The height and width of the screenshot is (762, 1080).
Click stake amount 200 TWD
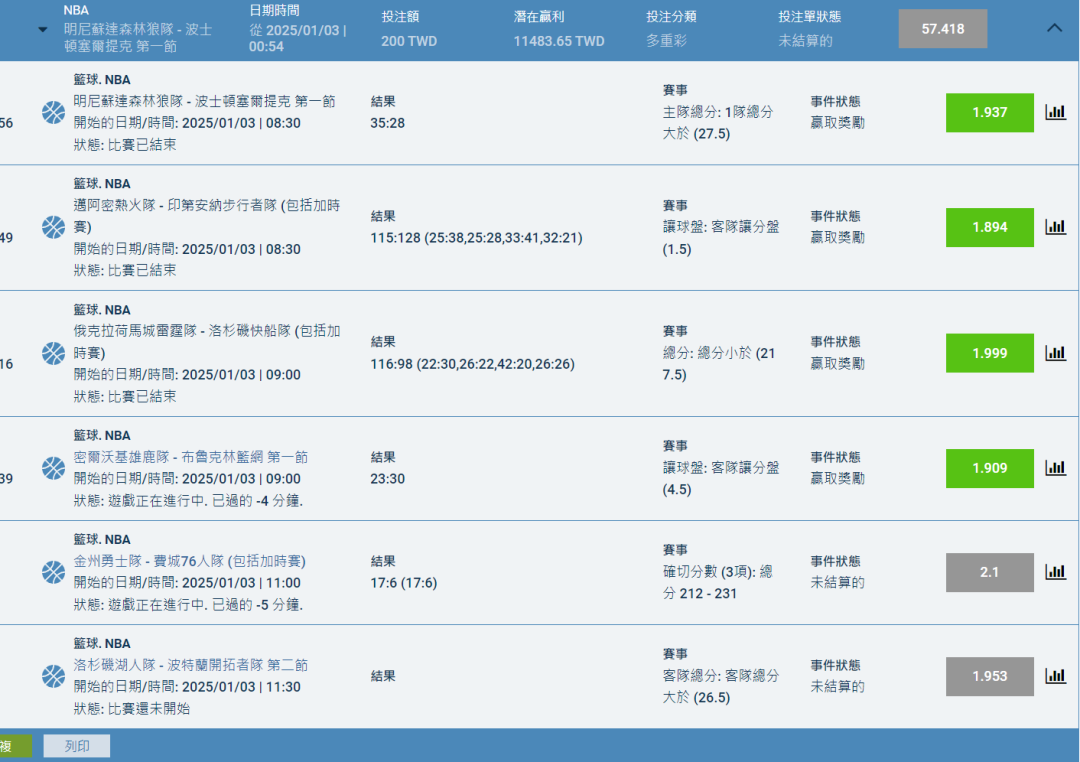(409, 41)
